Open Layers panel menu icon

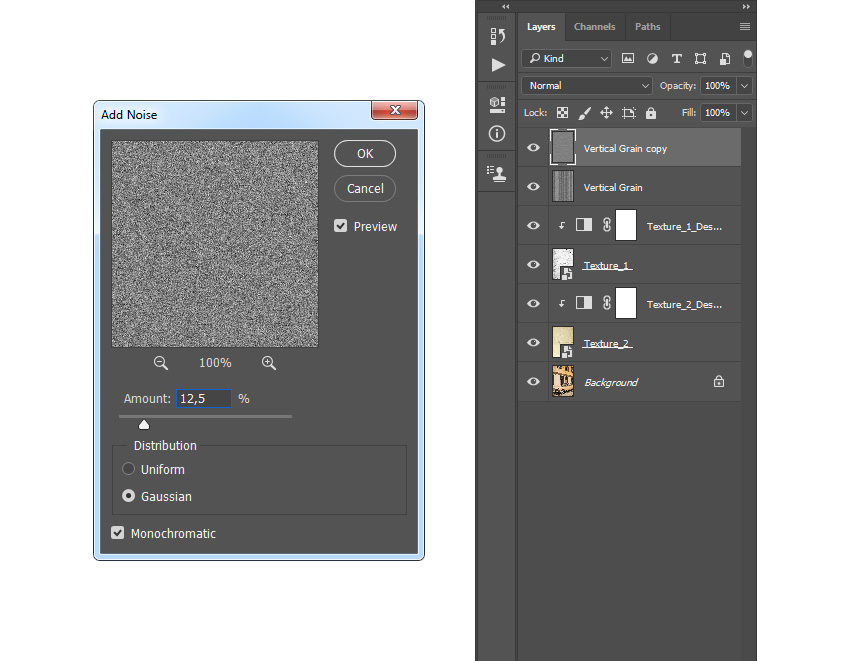coord(745,27)
